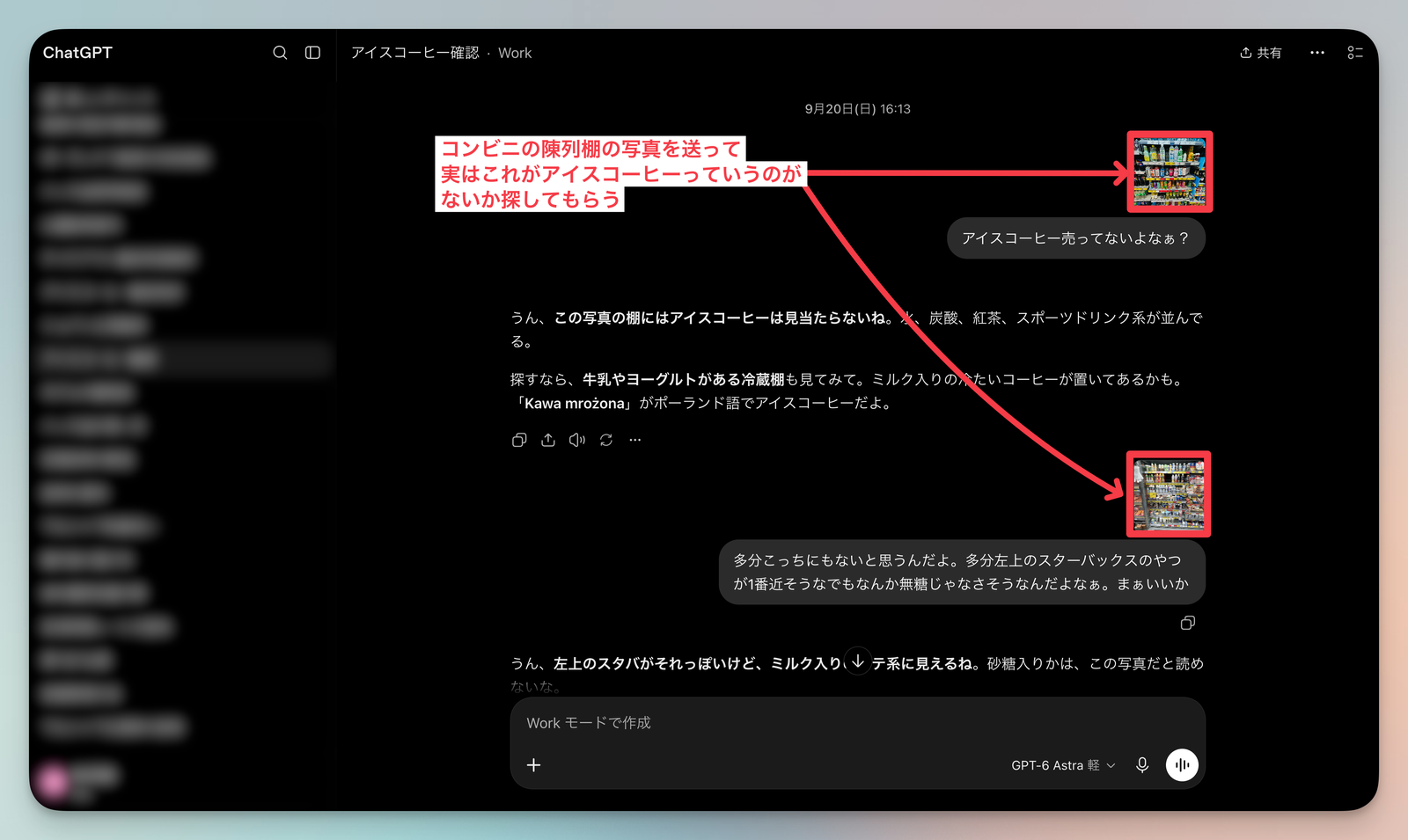Viewport: 1408px width, 840px height.
Task: Click the ChatGPT logo text
Action: tap(77, 53)
